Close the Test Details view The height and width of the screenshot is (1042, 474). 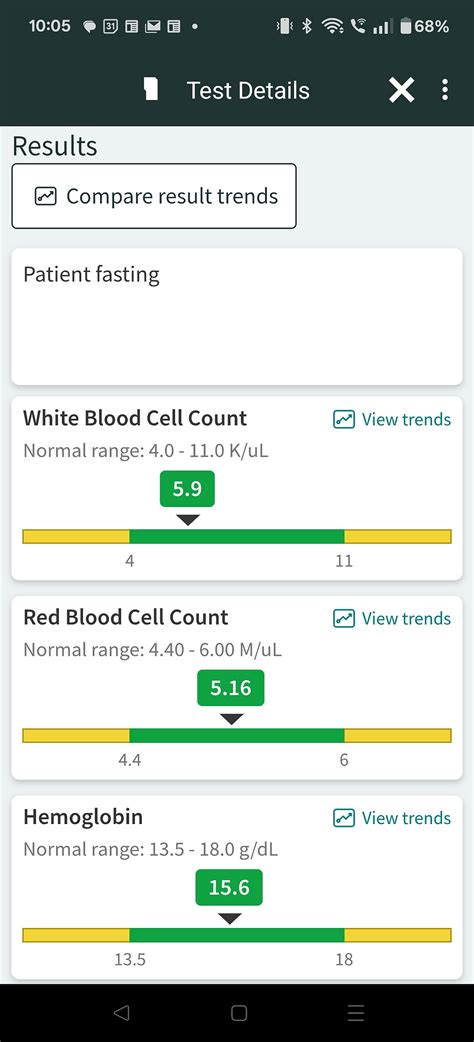point(402,90)
